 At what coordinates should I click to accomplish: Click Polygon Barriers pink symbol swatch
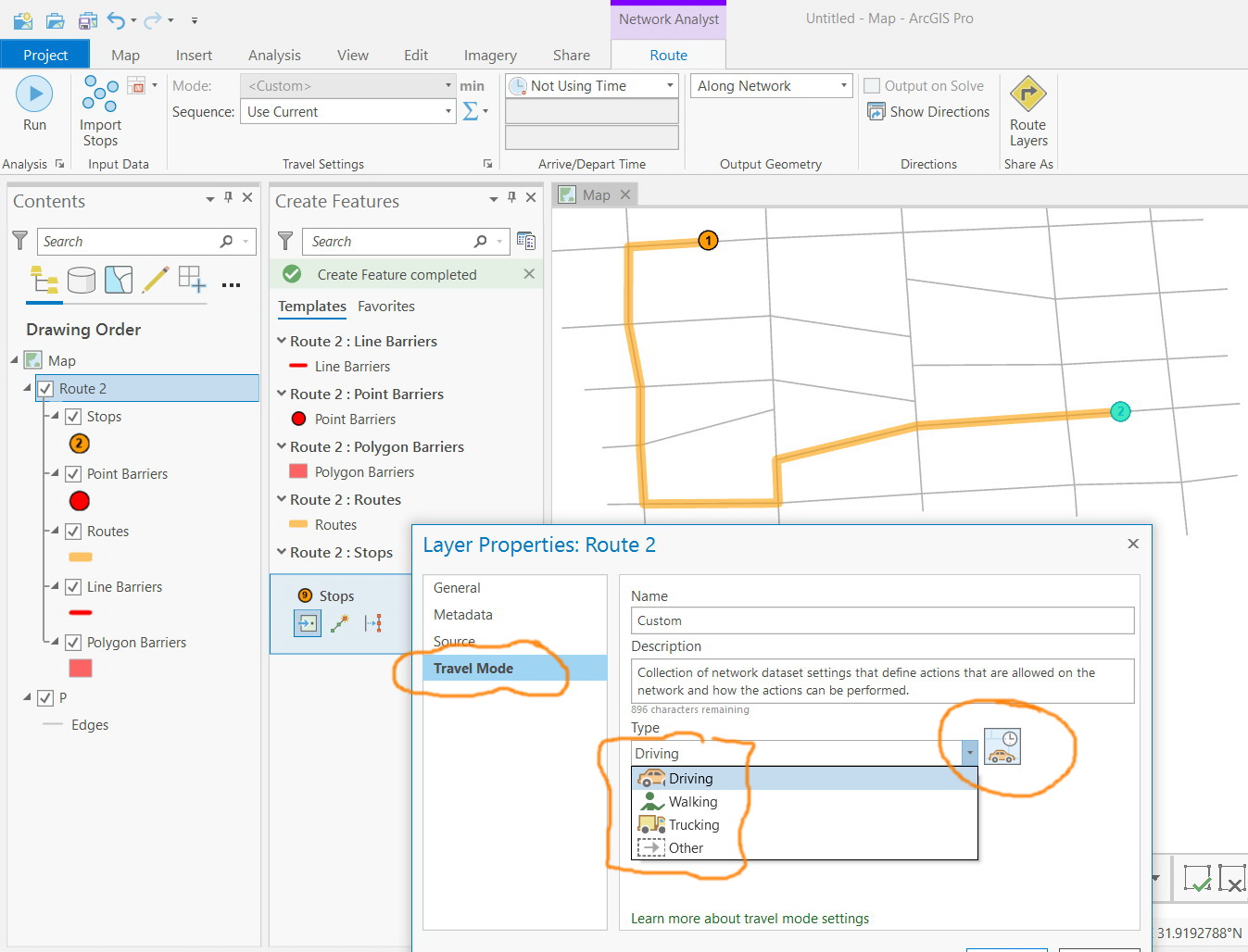point(81,668)
